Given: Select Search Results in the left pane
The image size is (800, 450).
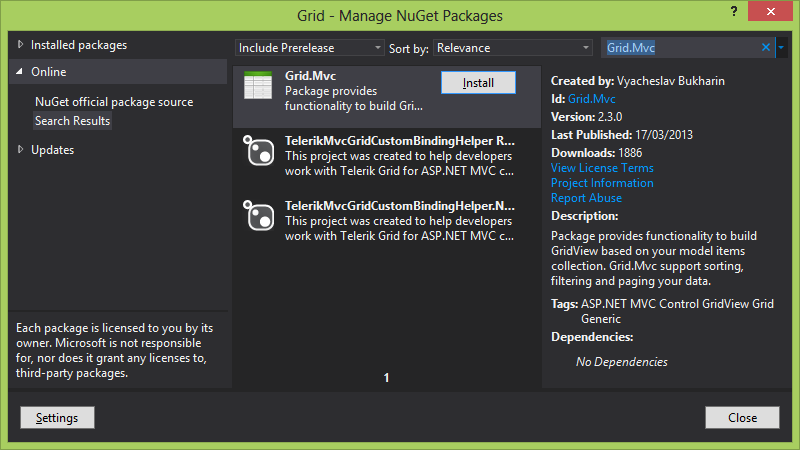Looking at the screenshot, I should pos(73,121).
